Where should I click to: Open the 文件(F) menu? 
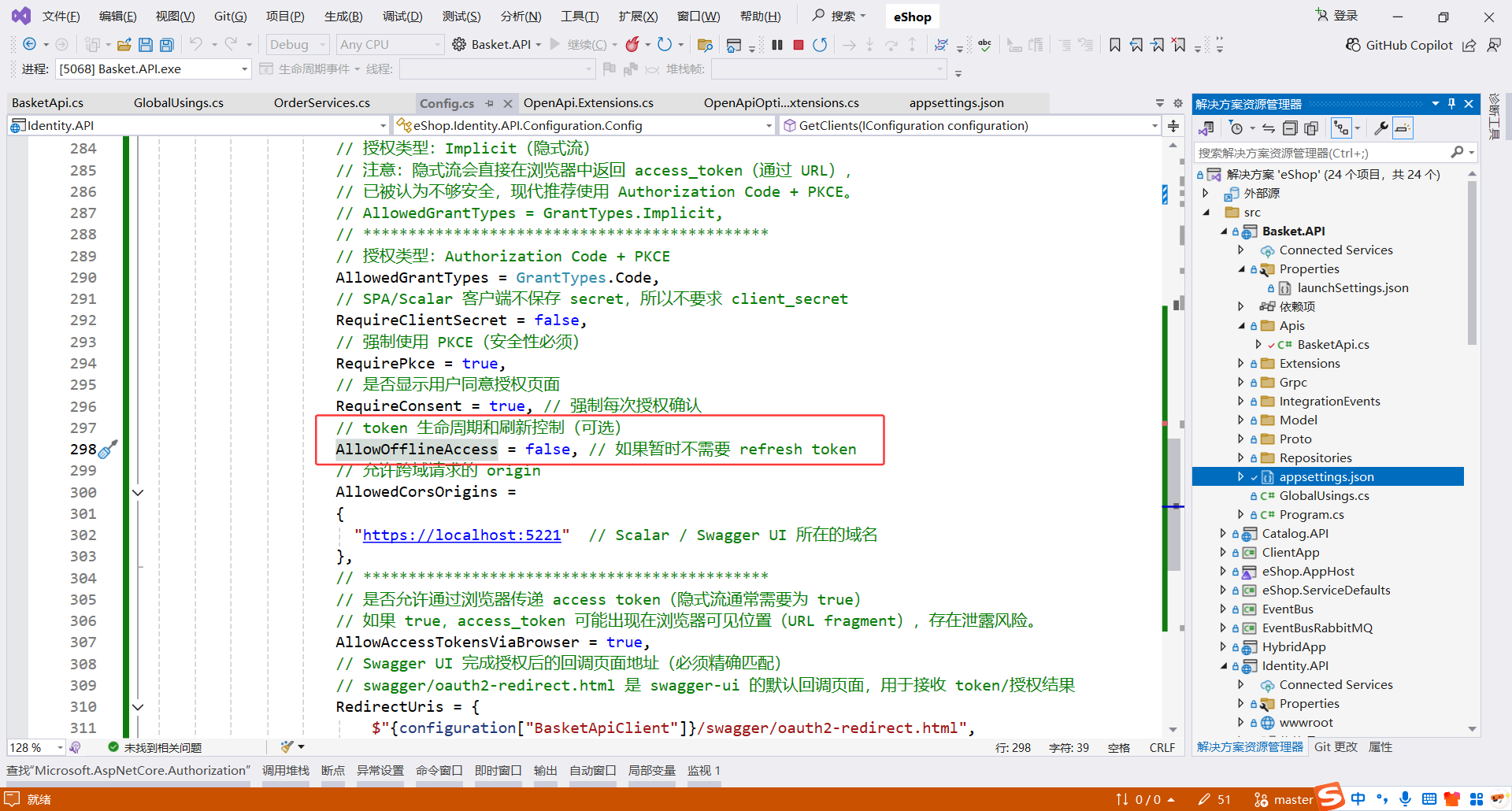pos(61,17)
